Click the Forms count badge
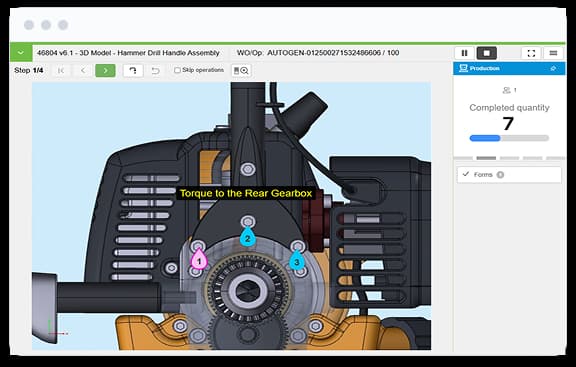The height and width of the screenshot is (367, 576). (500, 175)
